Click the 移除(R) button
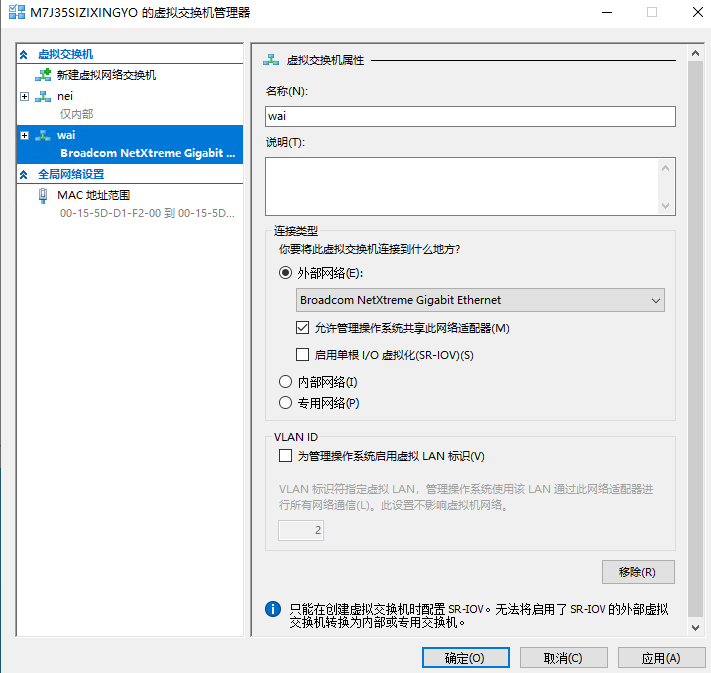The image size is (711, 673). pyautogui.click(x=638, y=572)
